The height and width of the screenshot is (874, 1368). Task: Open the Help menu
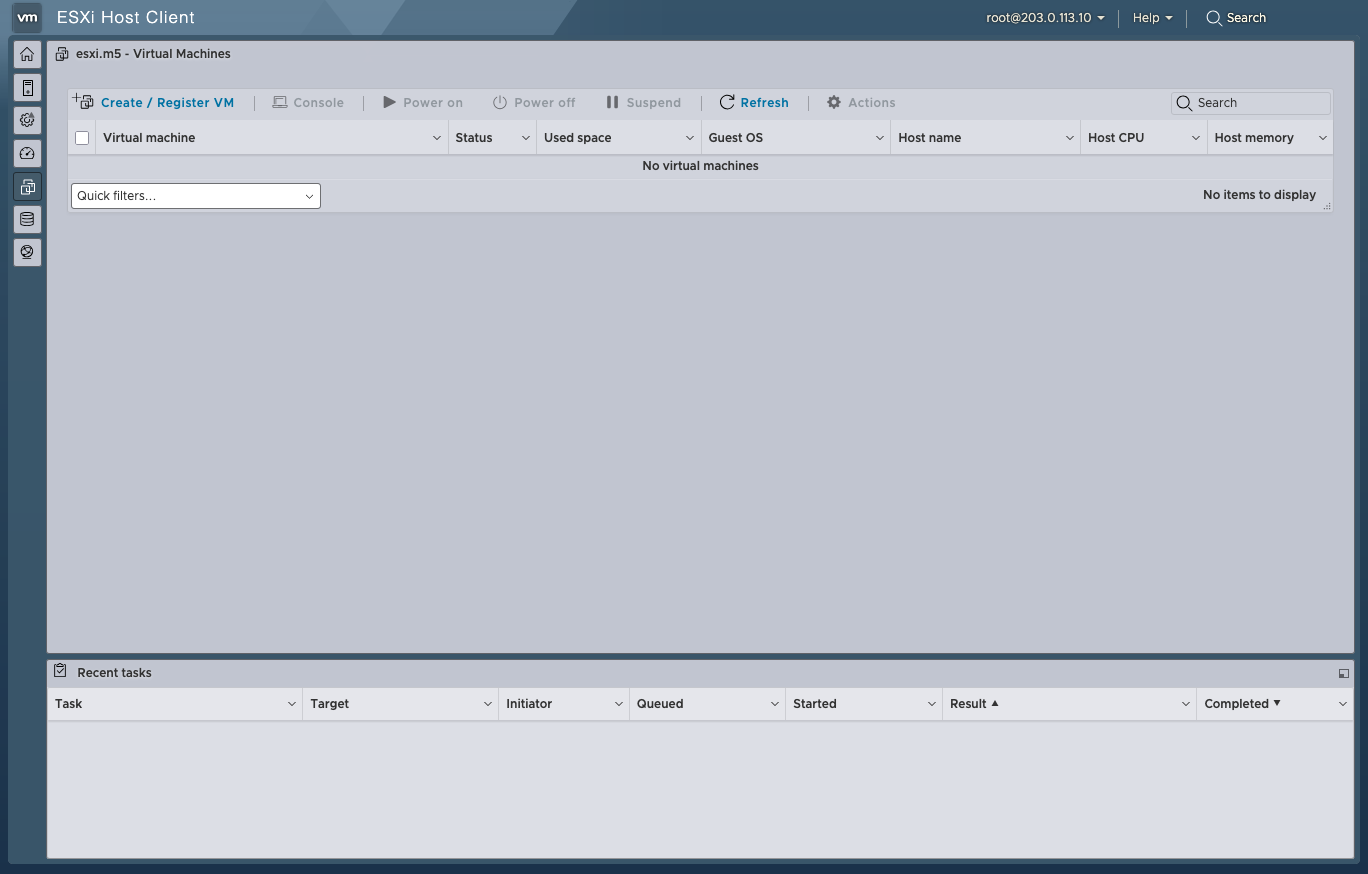pyautogui.click(x=1152, y=18)
